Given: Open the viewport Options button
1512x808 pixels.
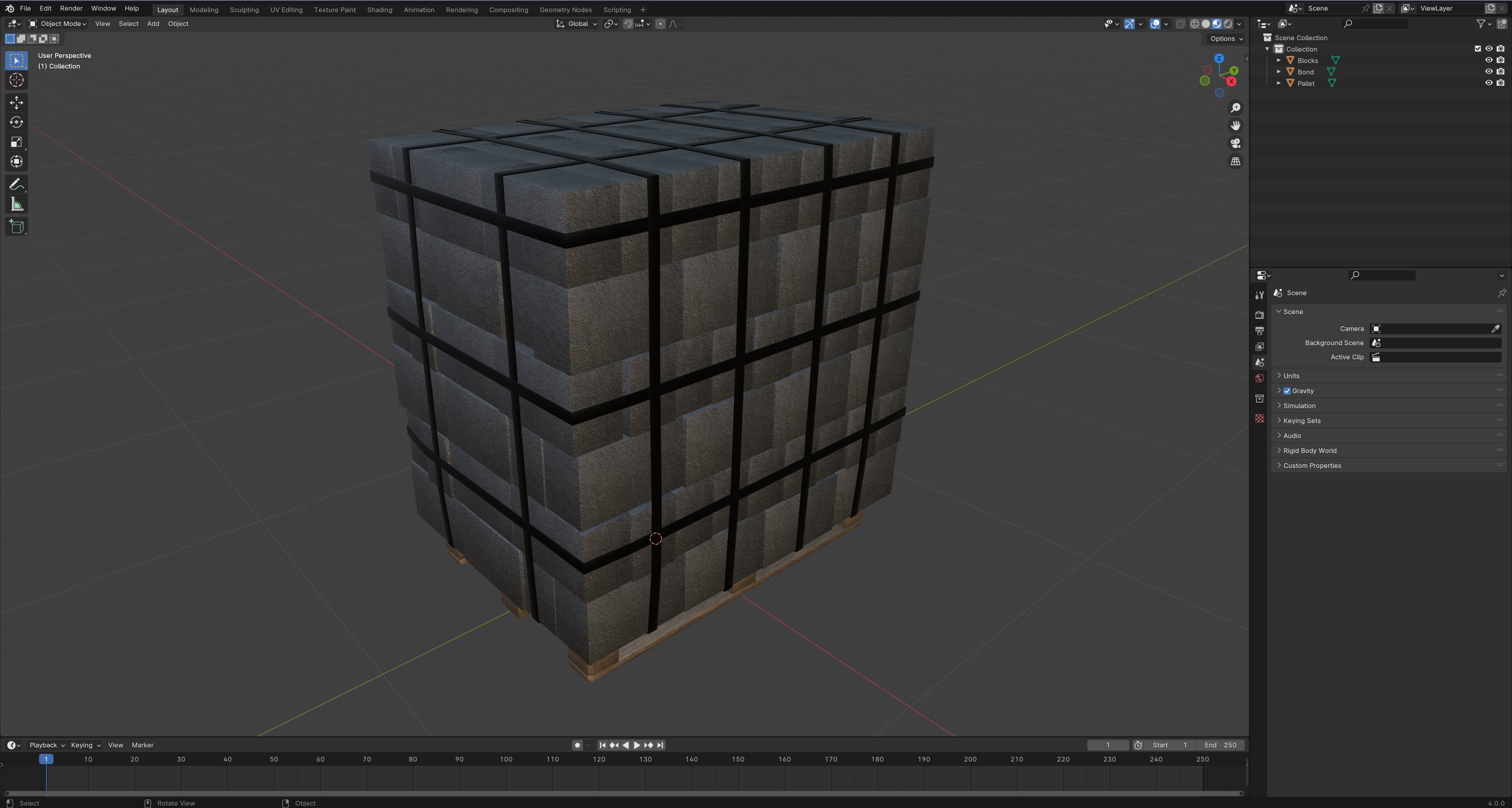Looking at the screenshot, I should (x=1226, y=39).
